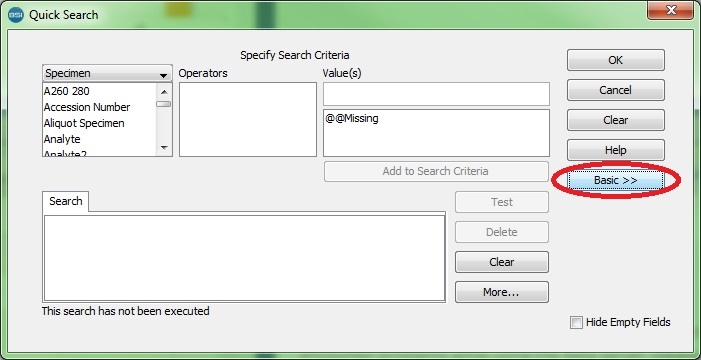Open Help for Quick Search
The width and height of the screenshot is (701, 360).
tap(616, 150)
